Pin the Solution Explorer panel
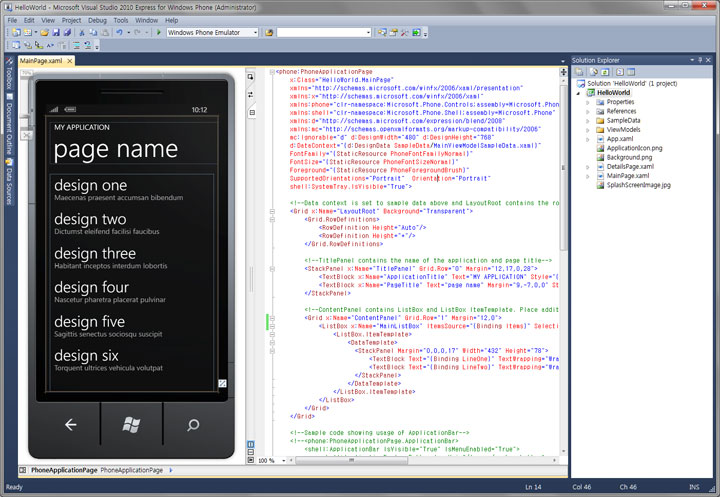Image resolution: width=720 pixels, height=497 pixels. coord(700,58)
